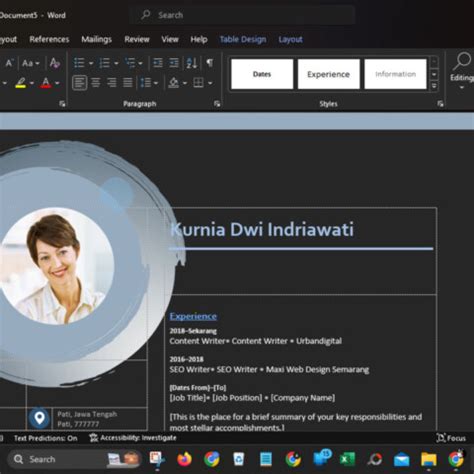This screenshot has height=474, width=474.
Task: Clear all formatting with the eraser-A icon
Action: (55, 63)
